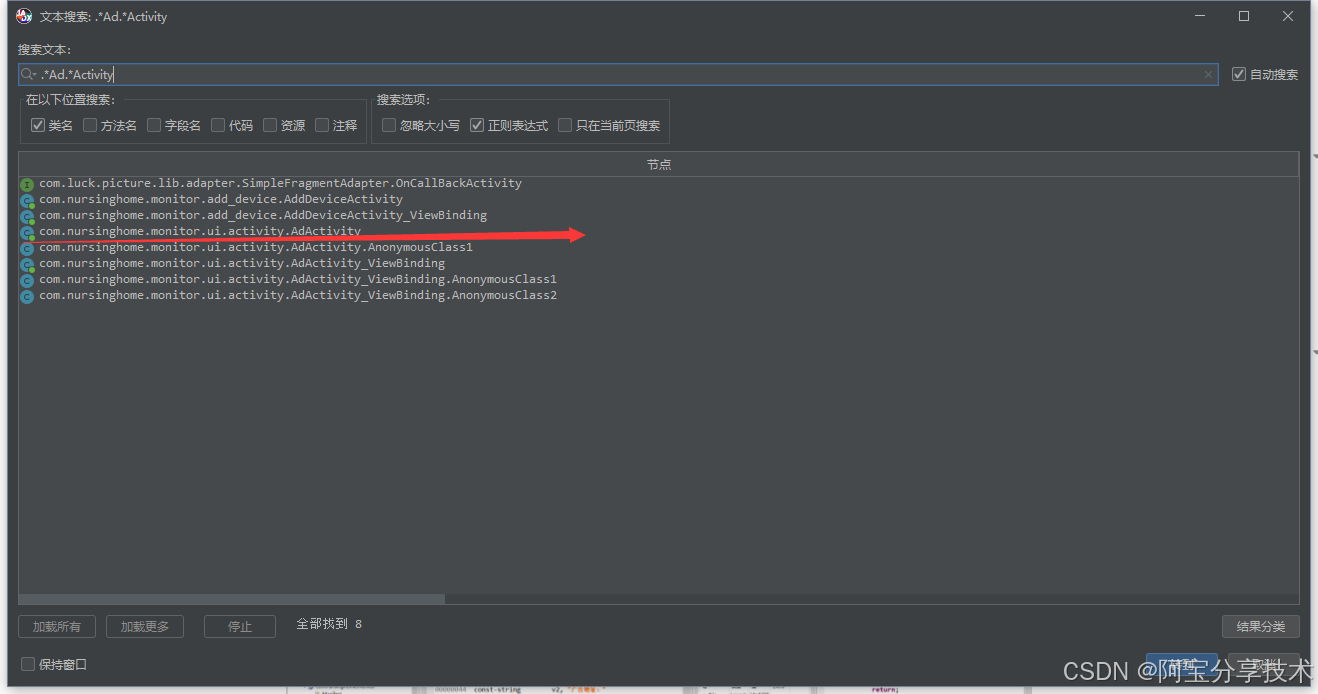This screenshot has height=694, width=1318.
Task: Close the text search dialog
Action: pos(1288,16)
